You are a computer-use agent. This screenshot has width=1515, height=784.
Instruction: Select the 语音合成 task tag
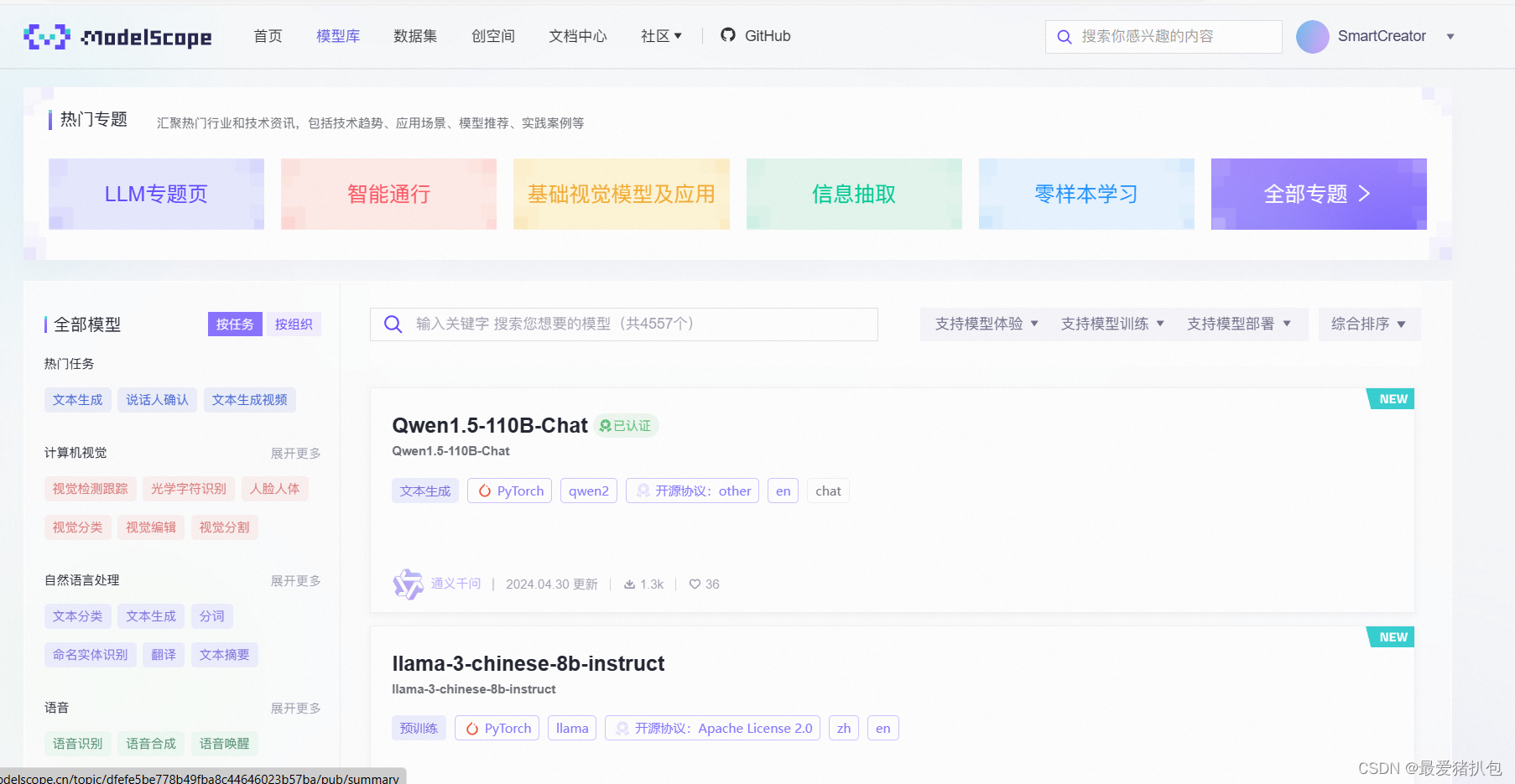point(151,744)
